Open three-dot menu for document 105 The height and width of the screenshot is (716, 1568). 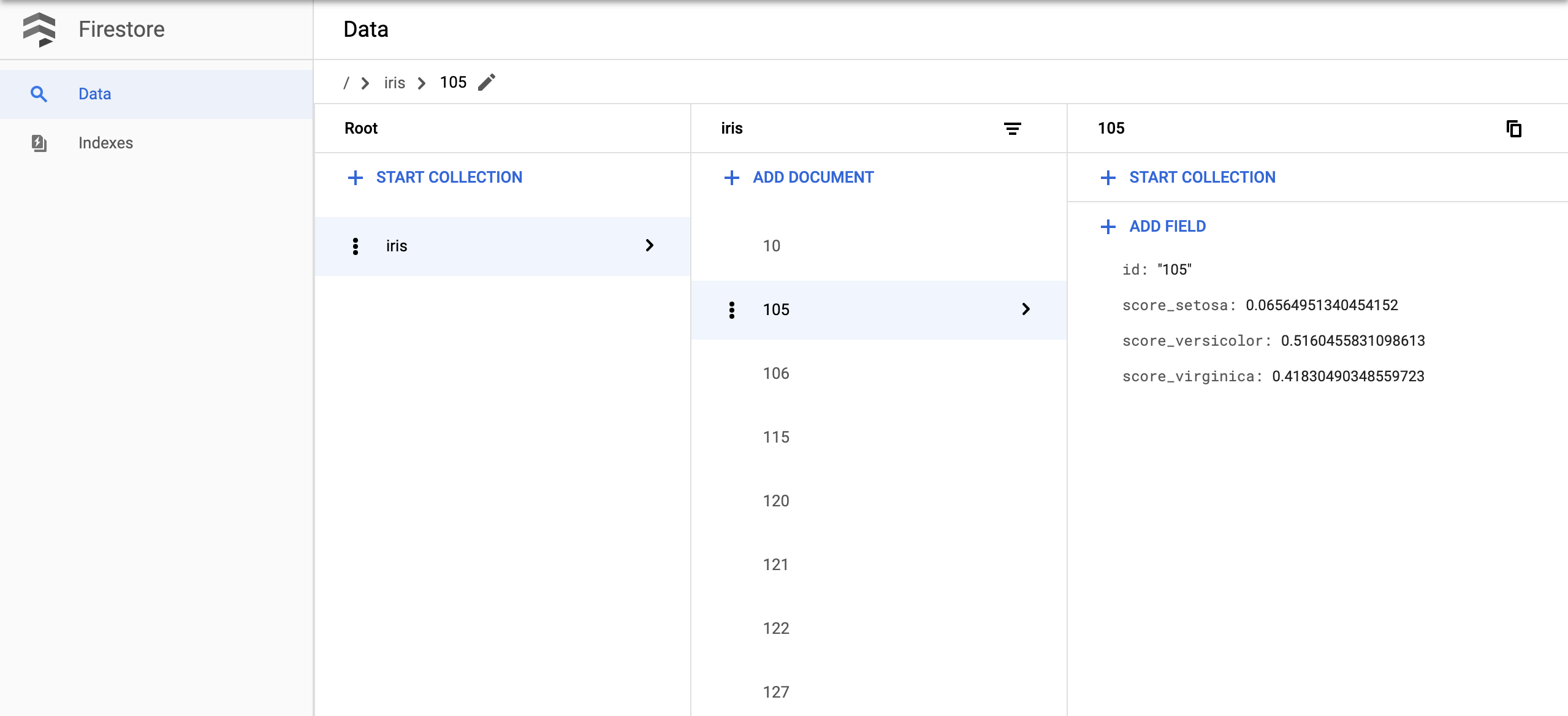point(731,310)
